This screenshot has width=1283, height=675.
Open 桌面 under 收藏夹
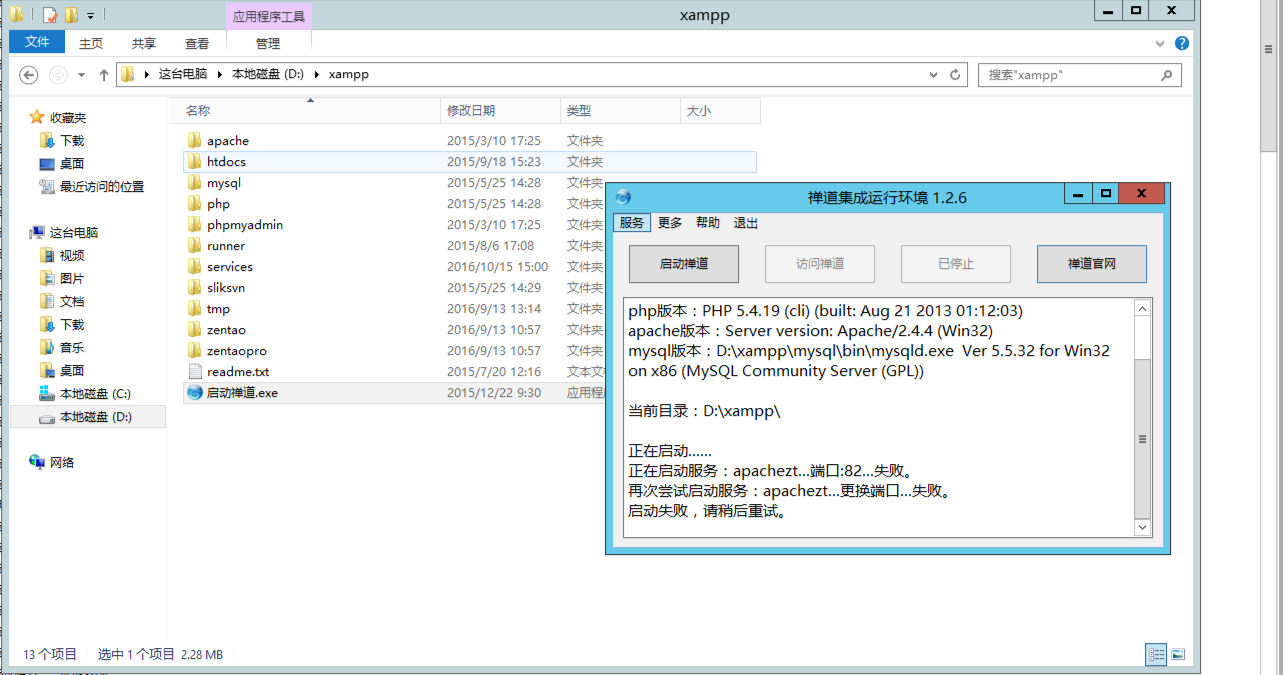[x=72, y=164]
